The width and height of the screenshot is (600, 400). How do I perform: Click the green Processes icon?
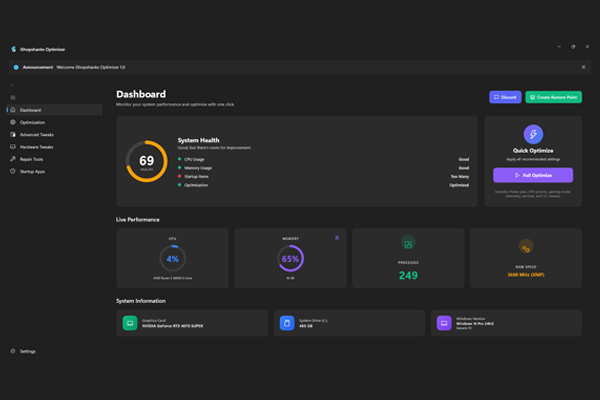pos(408,244)
